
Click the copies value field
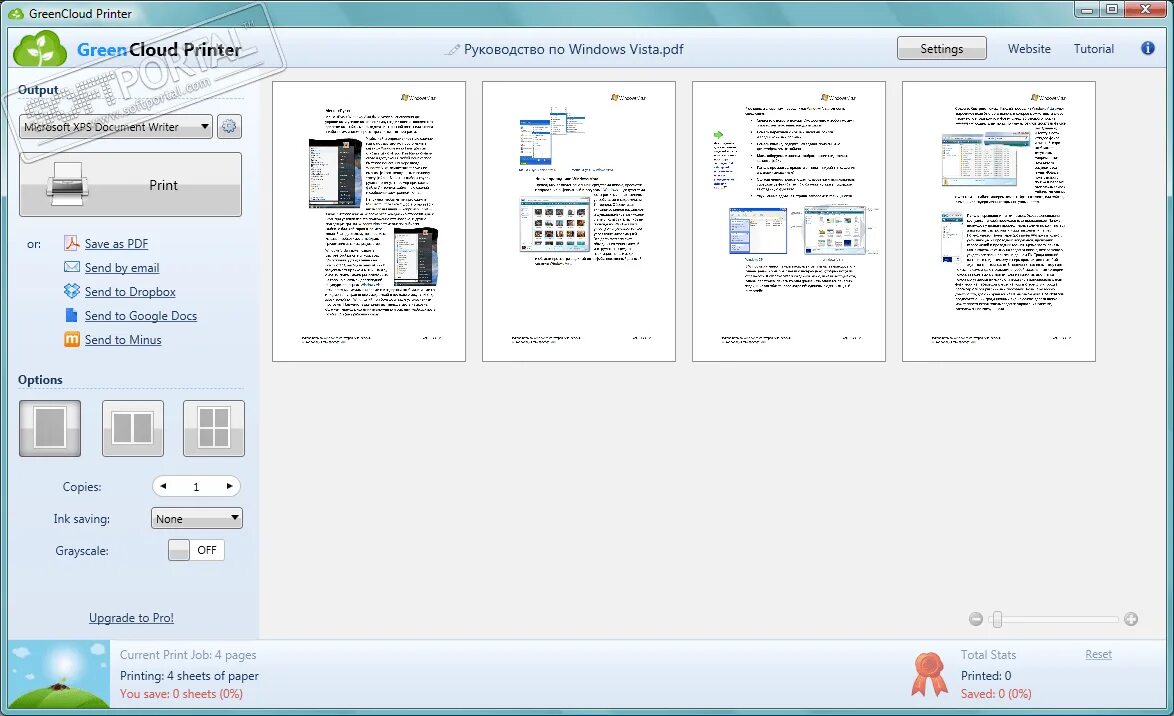[x=196, y=486]
